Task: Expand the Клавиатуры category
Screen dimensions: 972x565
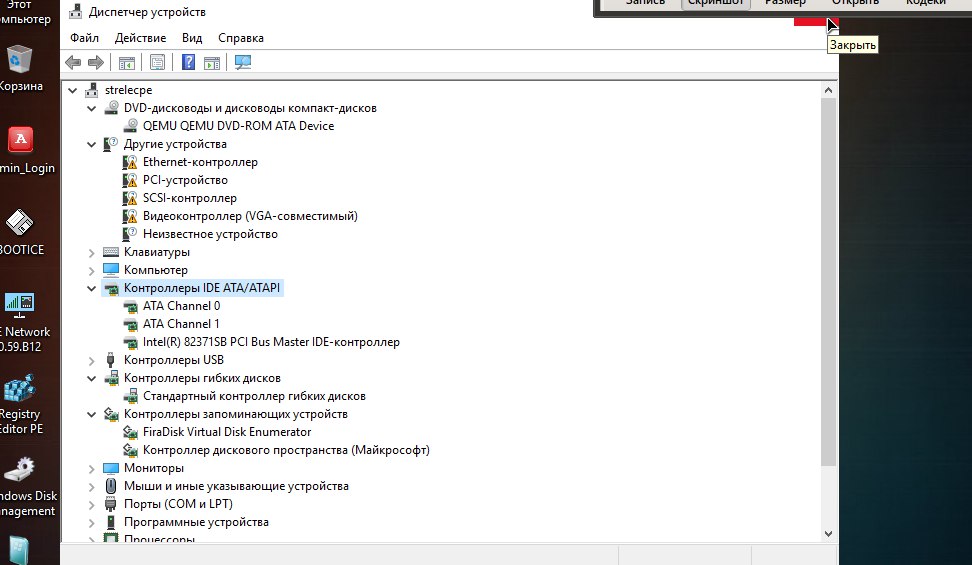Action: [x=91, y=252]
